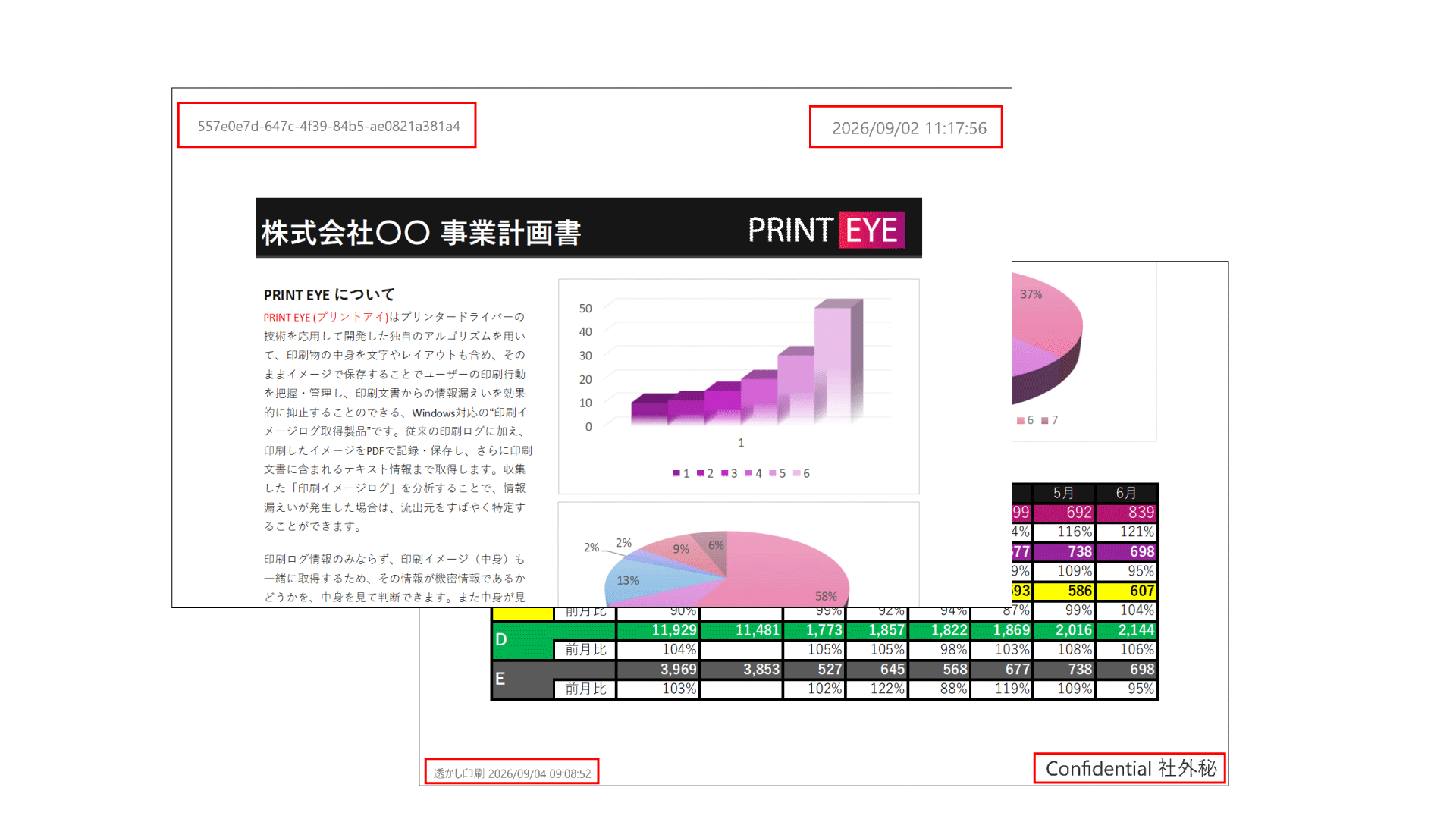Click the 前月比 label under row E
Image resolution: width=1456 pixels, height=819 pixels.
point(585,689)
